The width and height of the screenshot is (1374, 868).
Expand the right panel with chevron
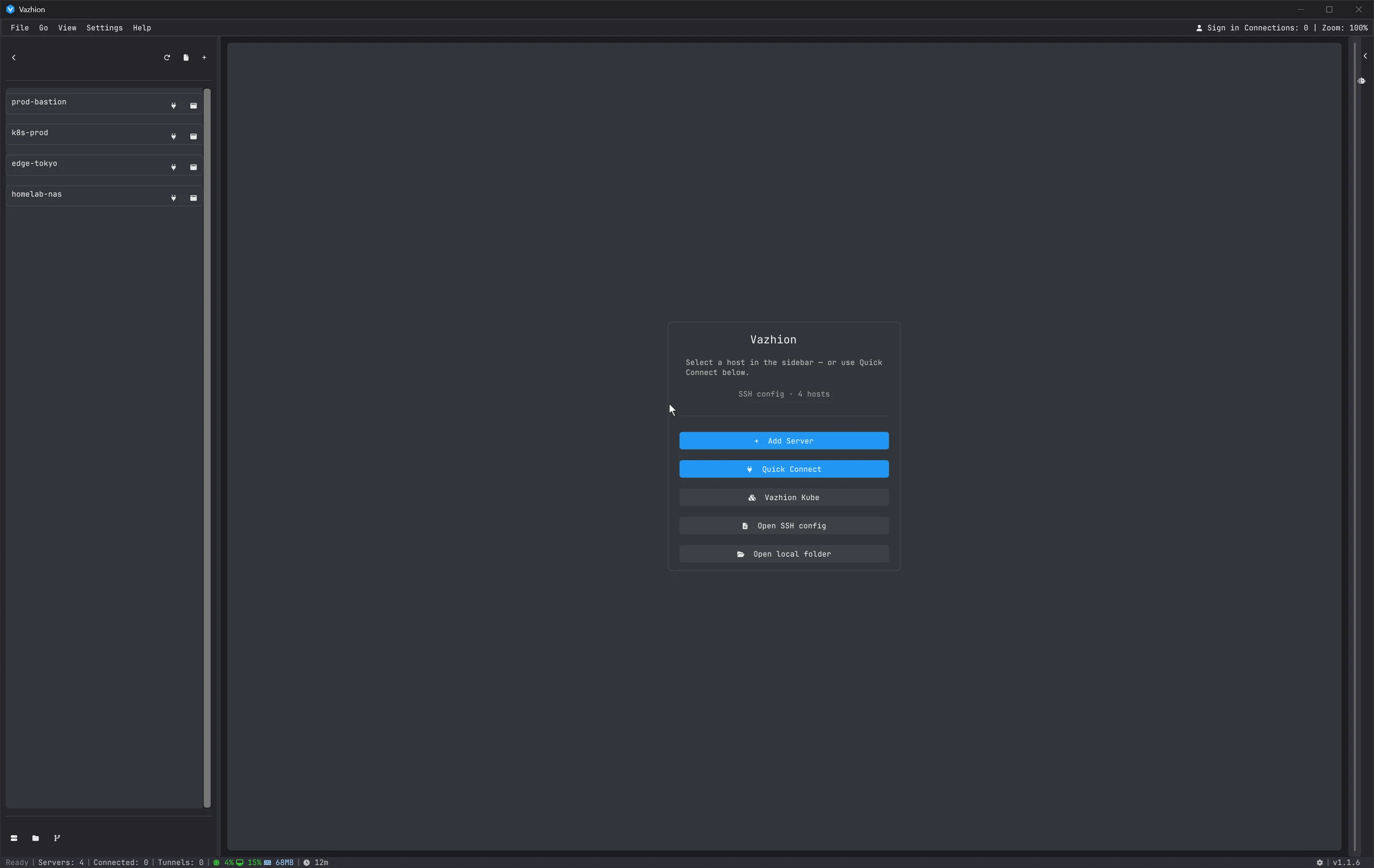pos(1365,56)
